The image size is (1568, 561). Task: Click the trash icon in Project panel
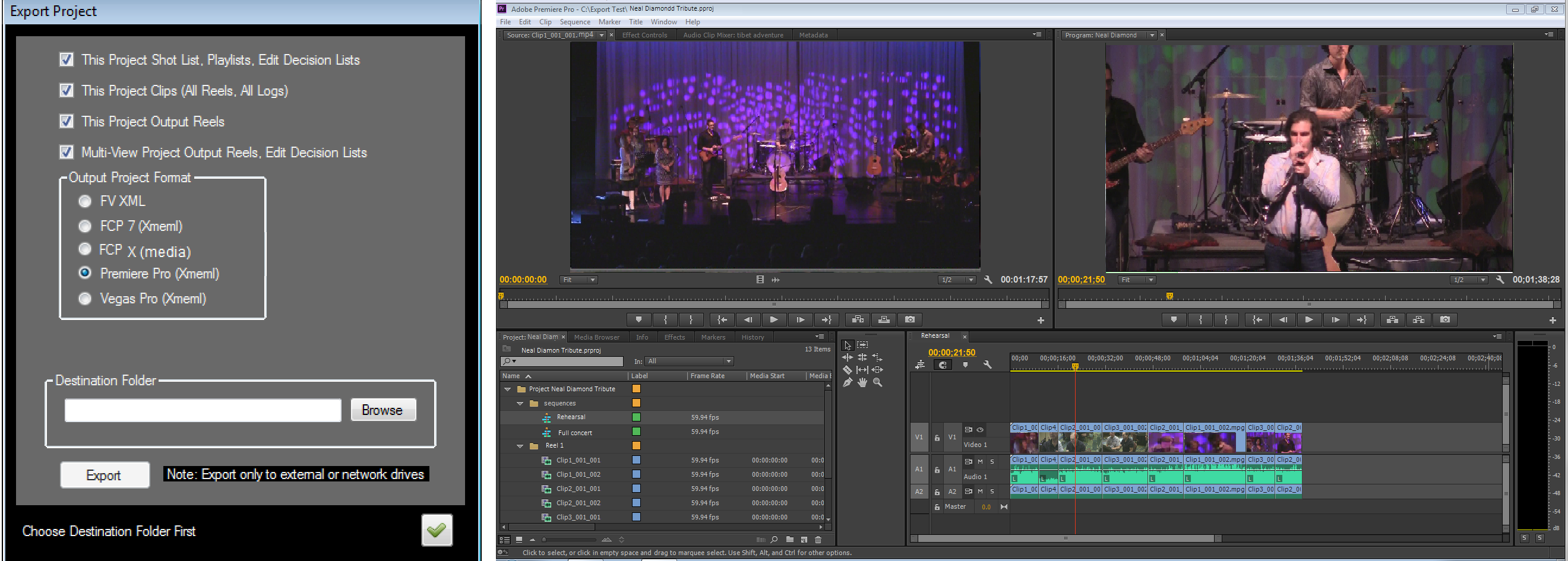click(x=818, y=540)
